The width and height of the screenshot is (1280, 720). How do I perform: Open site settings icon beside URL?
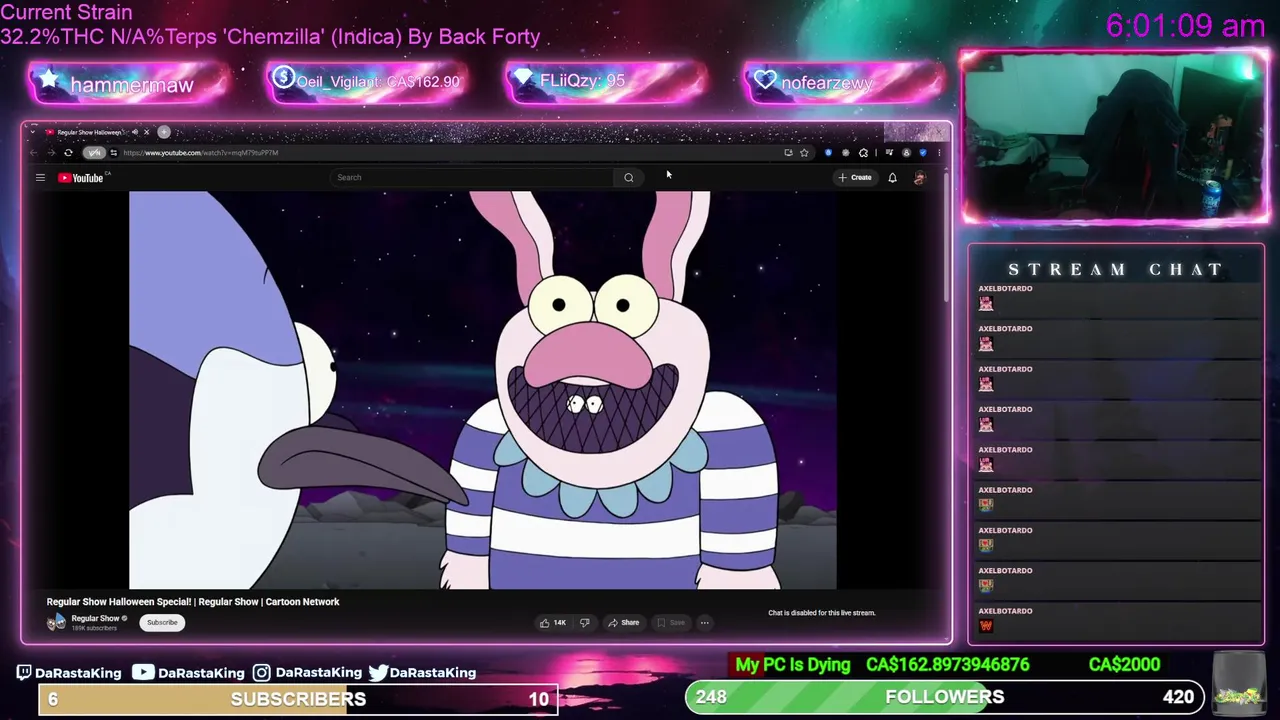(114, 152)
